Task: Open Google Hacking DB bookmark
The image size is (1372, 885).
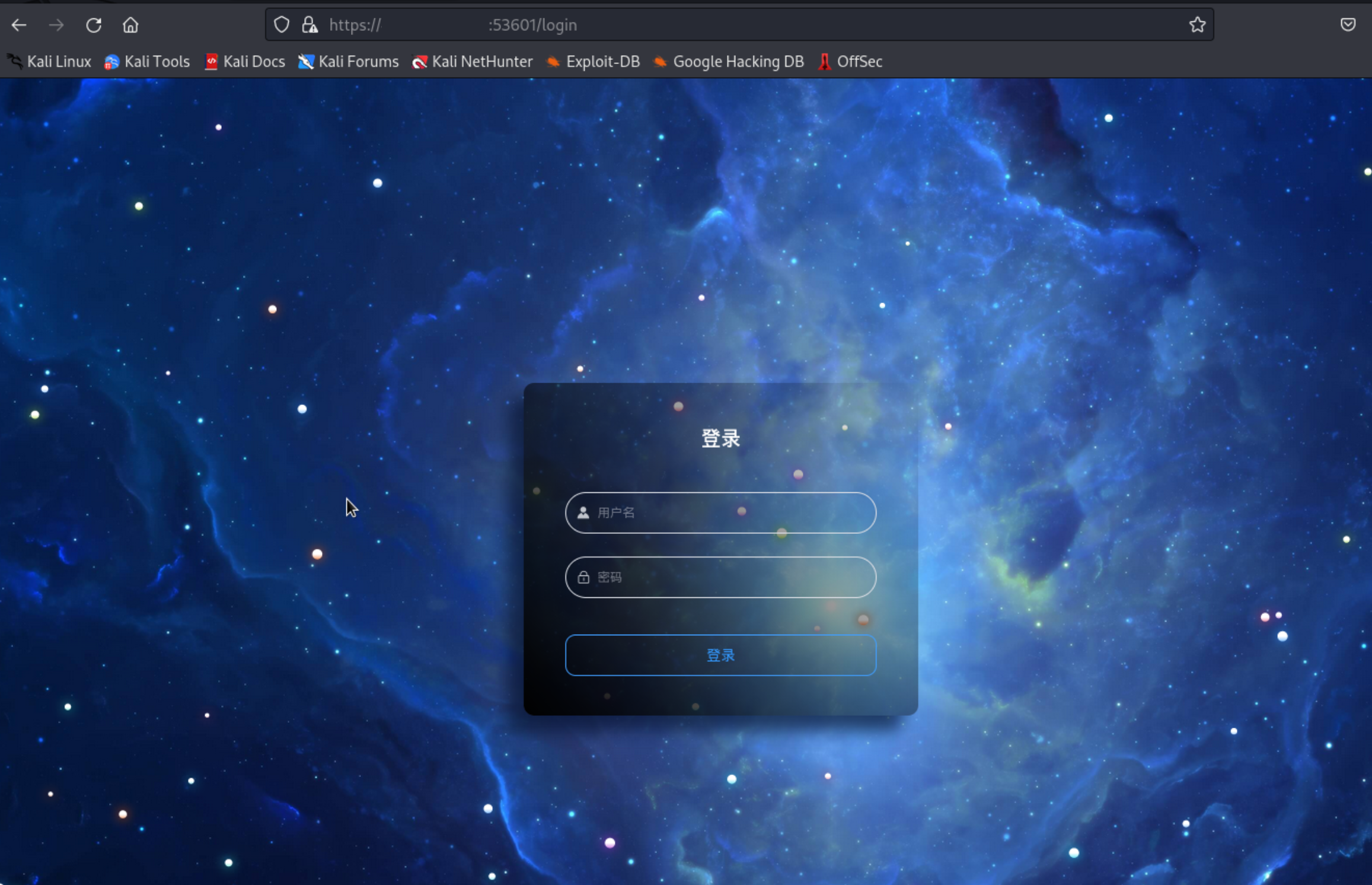Action: pyautogui.click(x=738, y=61)
